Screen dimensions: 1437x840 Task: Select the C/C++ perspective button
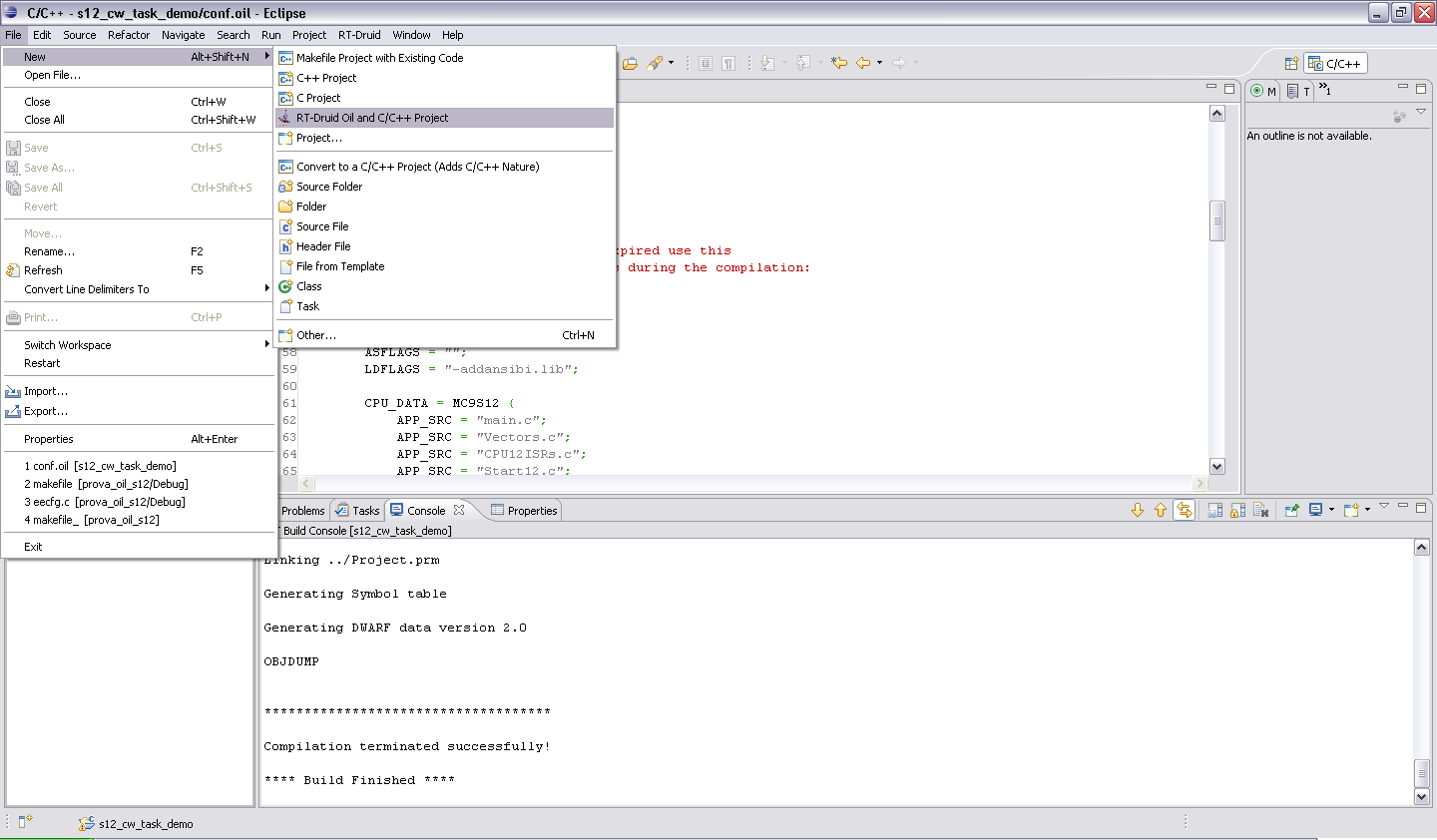point(1335,63)
